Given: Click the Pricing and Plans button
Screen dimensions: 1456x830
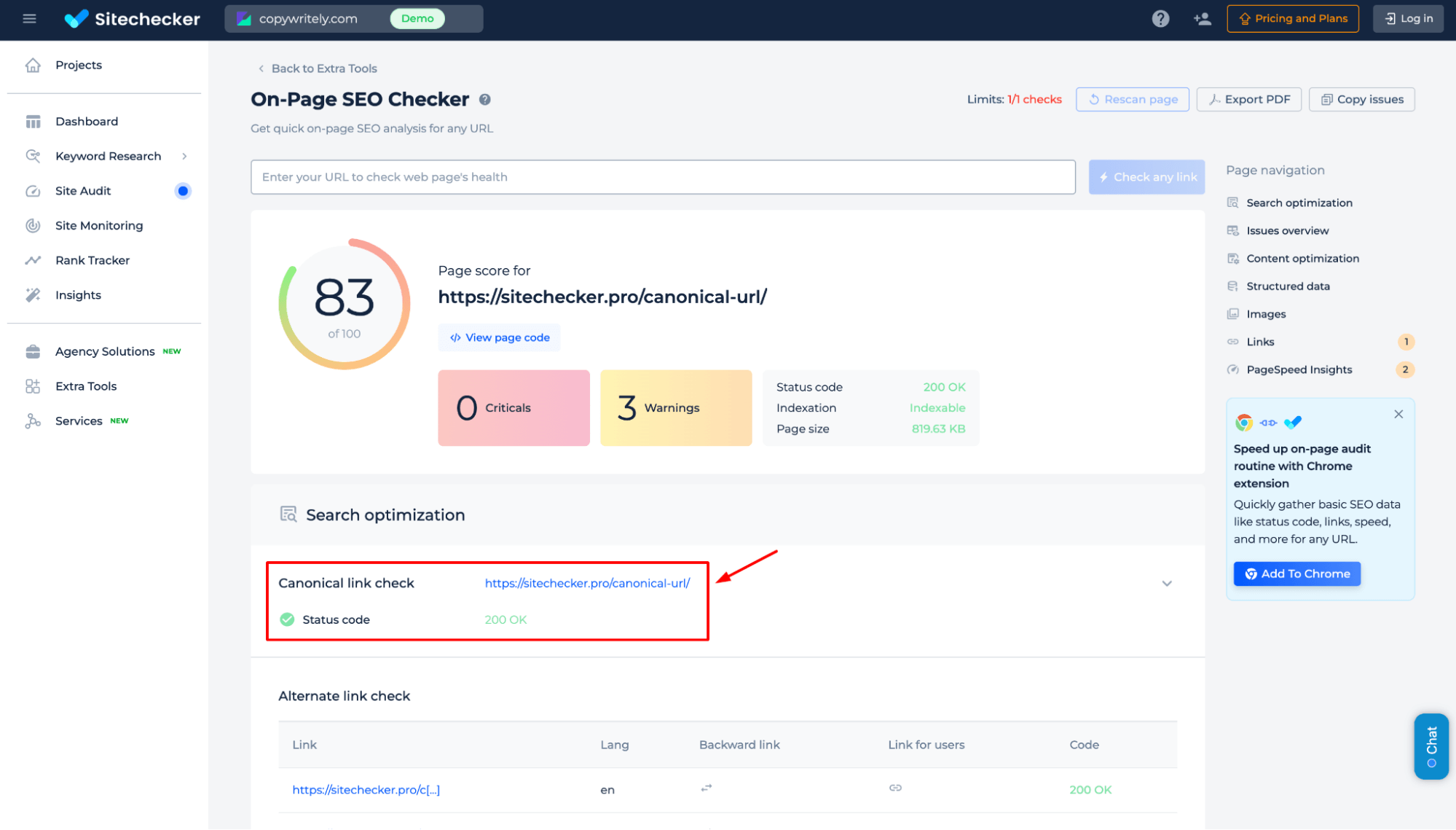Looking at the screenshot, I should (1292, 18).
